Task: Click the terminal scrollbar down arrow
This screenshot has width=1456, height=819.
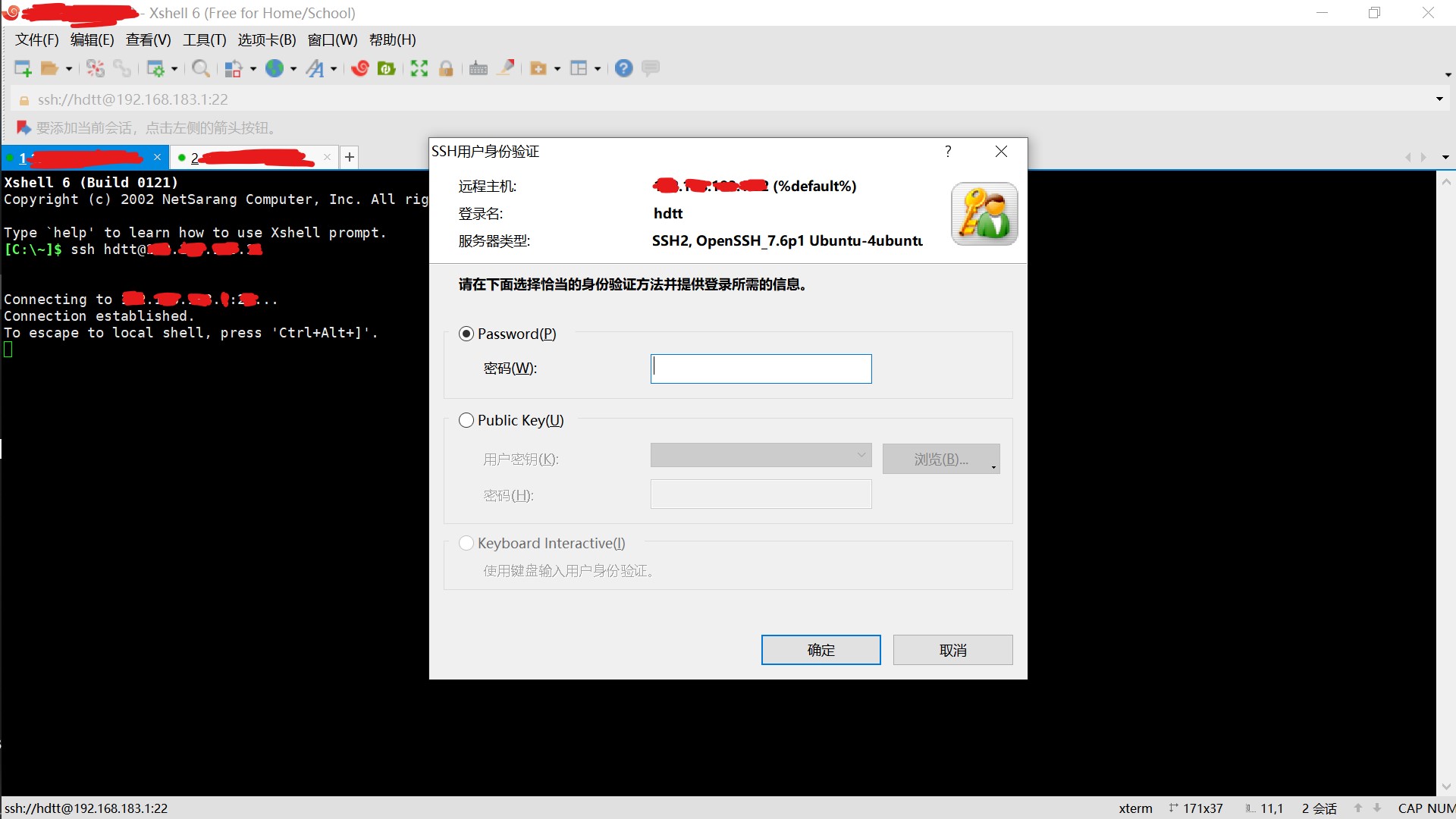Action: point(1446,786)
